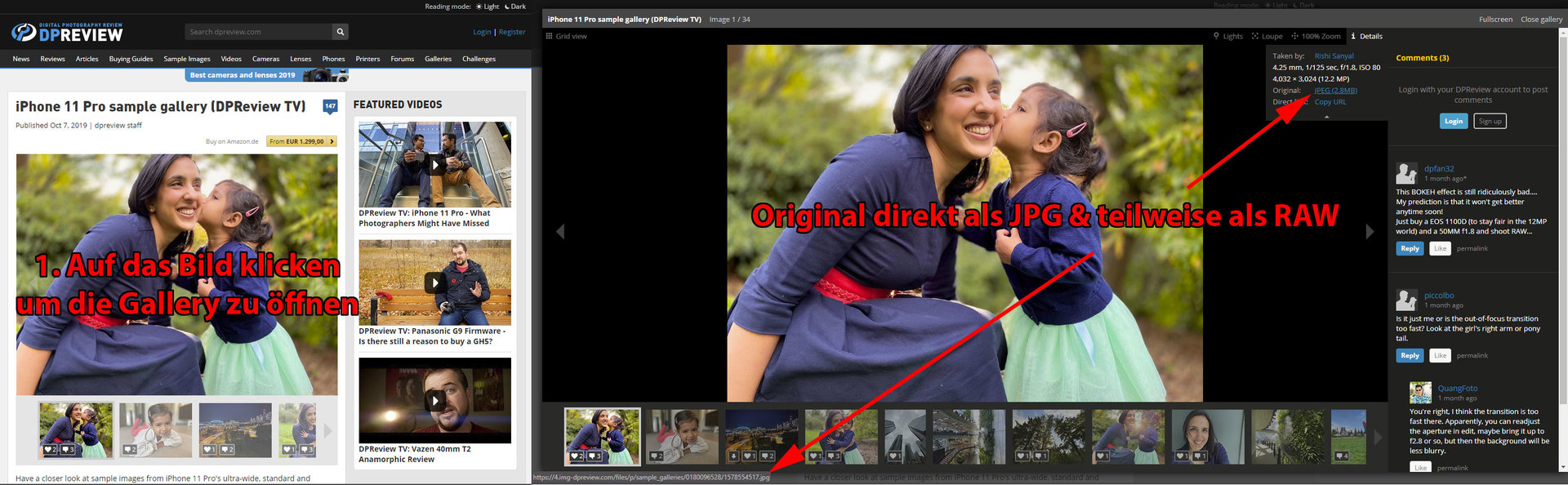Toggle 100% Zoom in the gallery
Viewport: 1568px width, 485px height.
pyautogui.click(x=1316, y=36)
